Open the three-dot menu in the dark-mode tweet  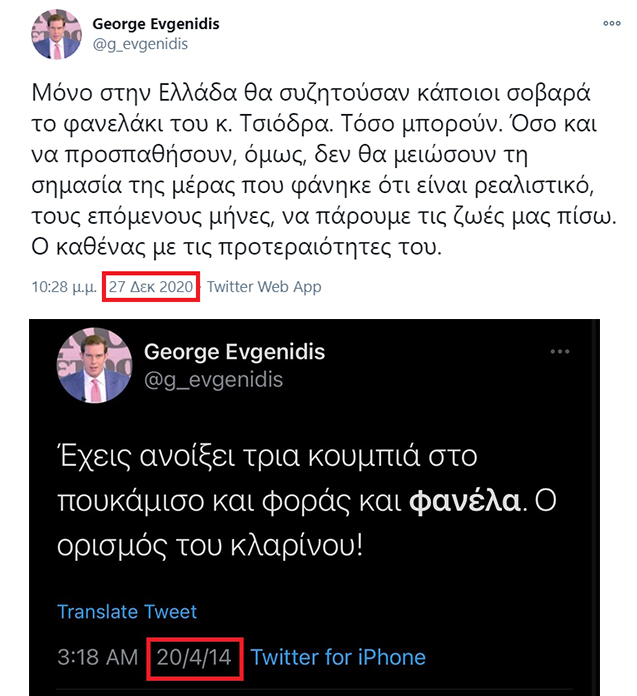(560, 352)
